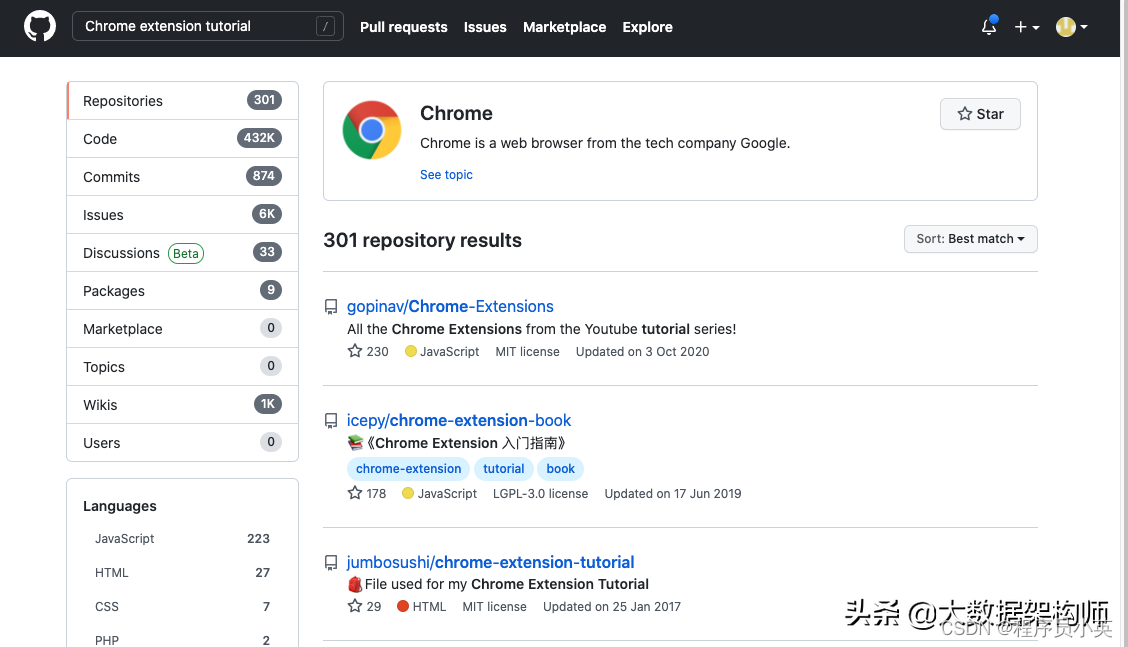Open Issues in the top navigation

485,27
